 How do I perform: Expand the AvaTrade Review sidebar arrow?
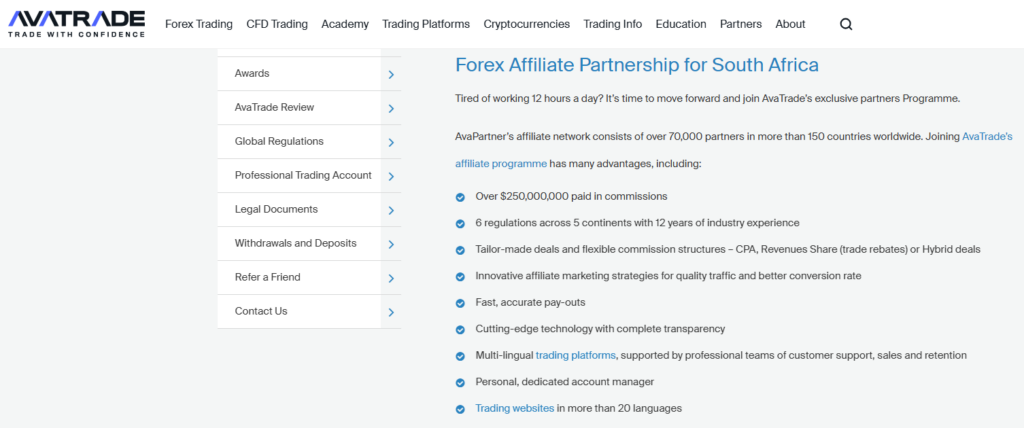pyautogui.click(x=391, y=108)
